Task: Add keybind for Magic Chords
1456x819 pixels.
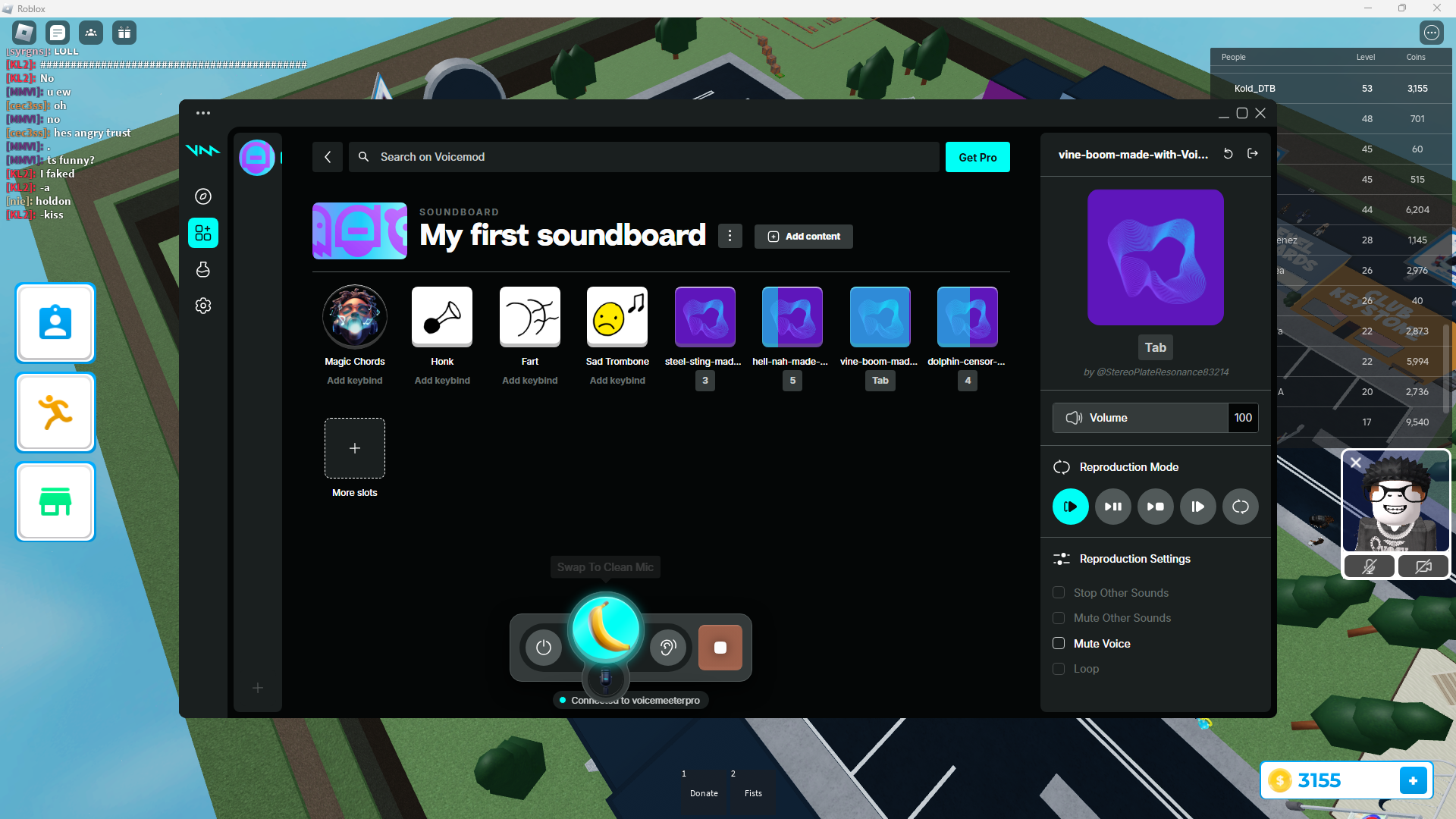Action: (x=355, y=381)
